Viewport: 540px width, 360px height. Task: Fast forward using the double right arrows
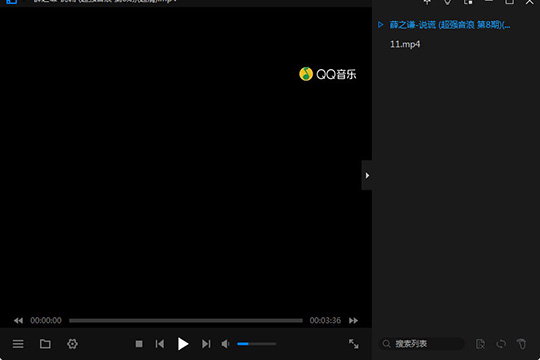click(x=353, y=321)
